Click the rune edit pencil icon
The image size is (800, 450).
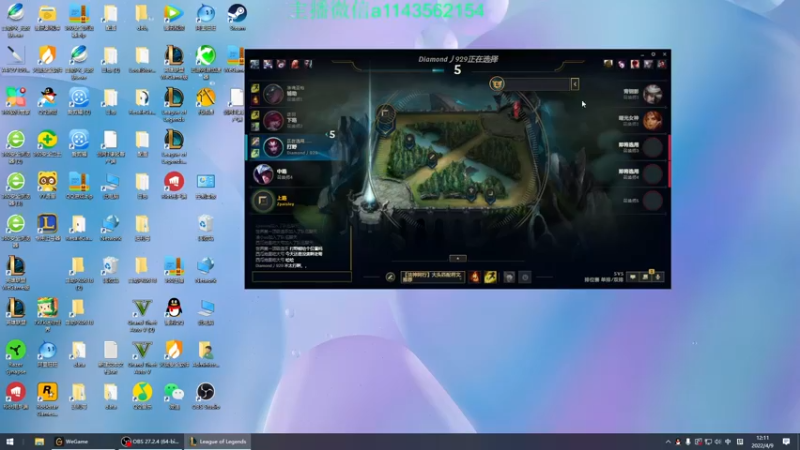390,277
